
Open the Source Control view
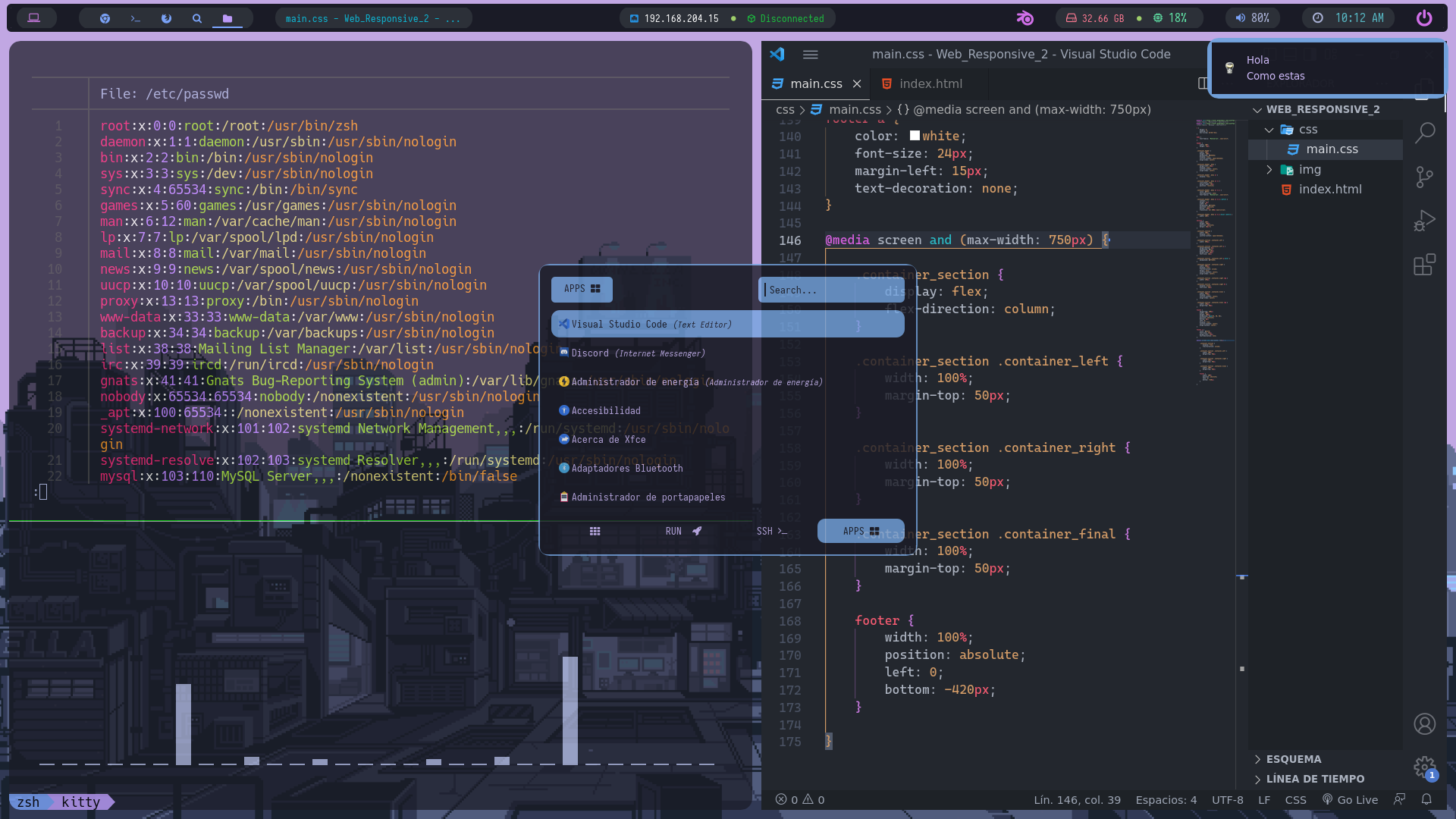(1424, 177)
